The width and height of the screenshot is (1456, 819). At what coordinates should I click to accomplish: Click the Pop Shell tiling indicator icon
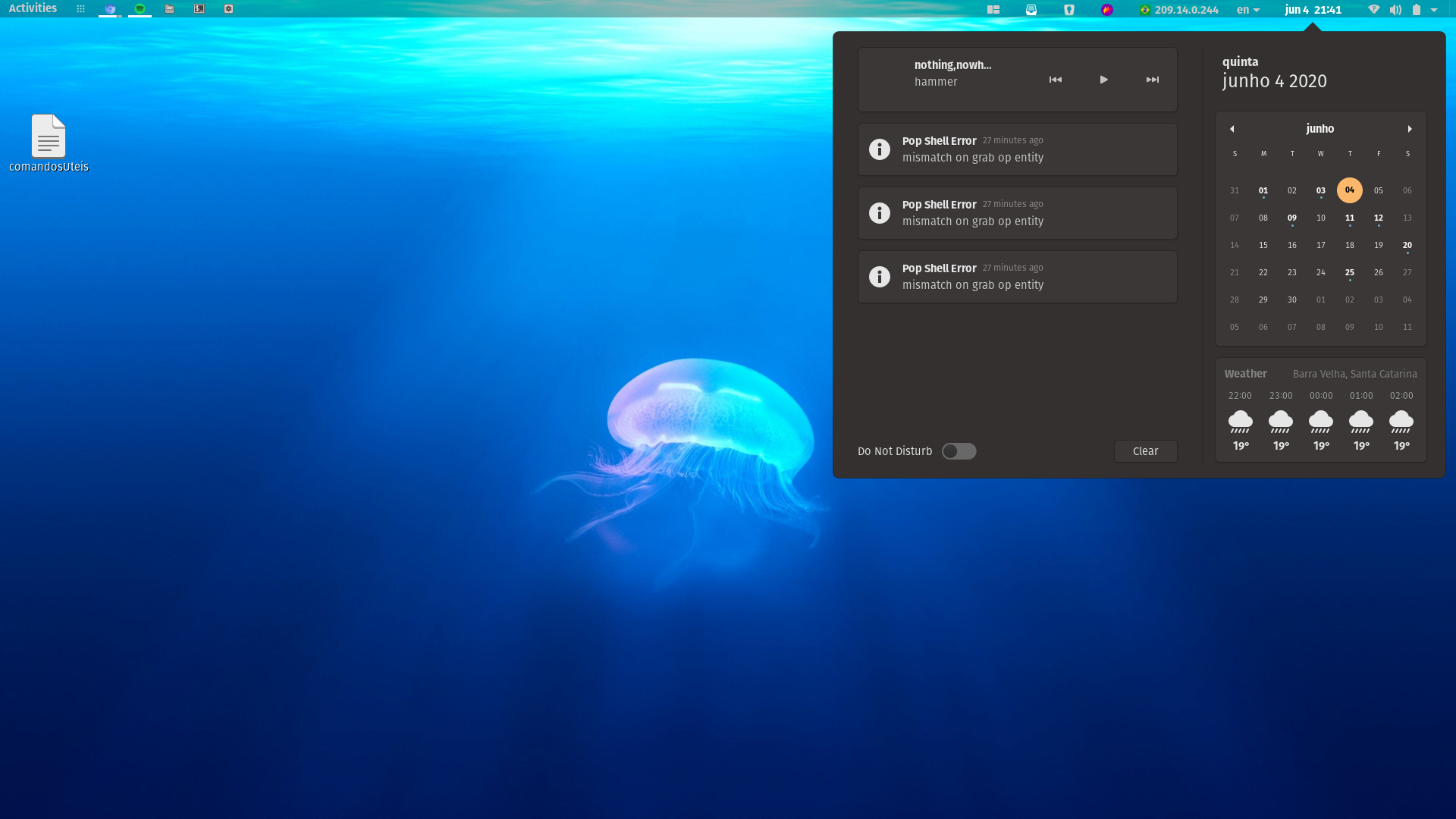pyautogui.click(x=993, y=10)
